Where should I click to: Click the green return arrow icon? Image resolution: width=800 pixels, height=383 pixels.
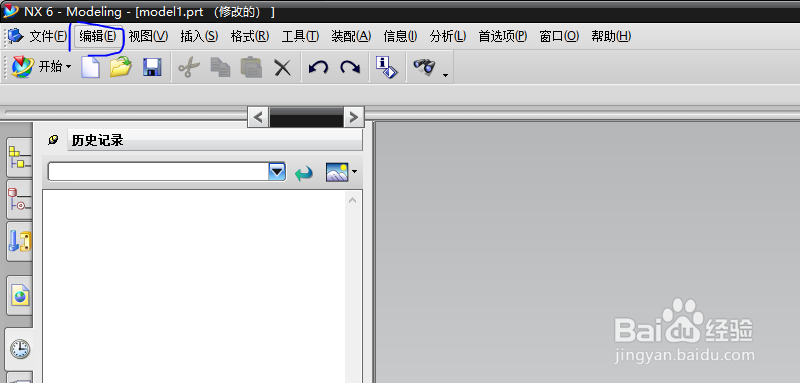click(x=304, y=173)
